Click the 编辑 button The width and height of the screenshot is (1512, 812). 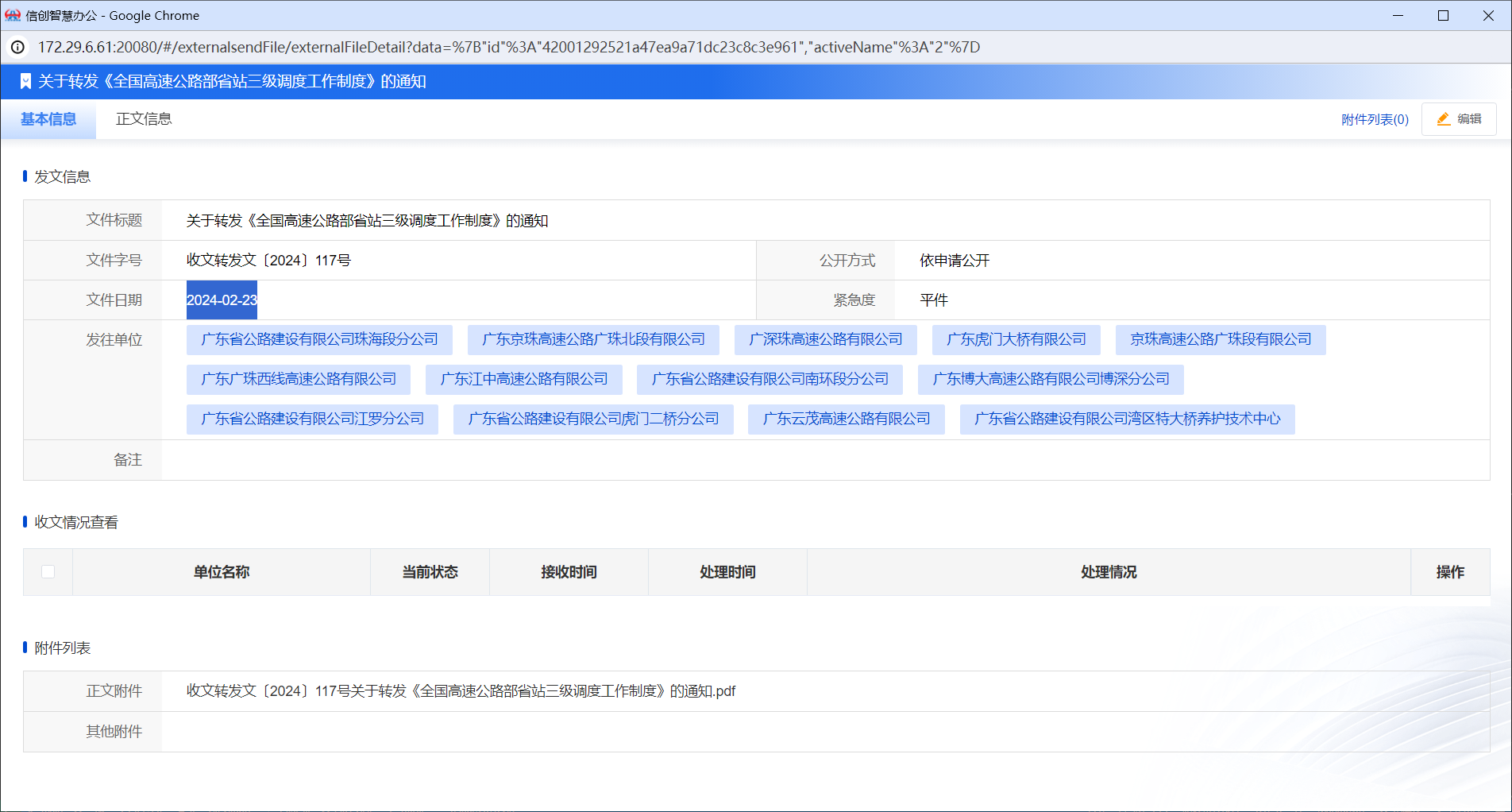[x=1459, y=119]
